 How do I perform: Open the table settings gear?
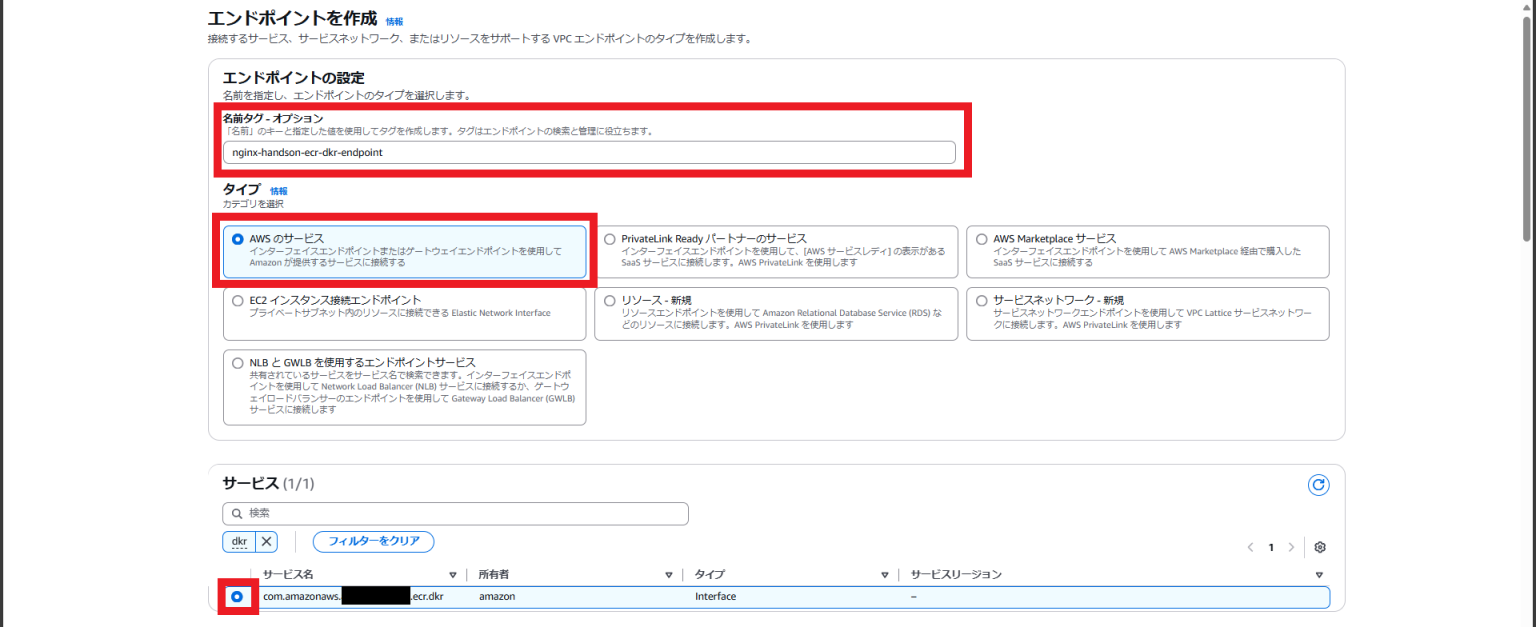pyautogui.click(x=1320, y=547)
